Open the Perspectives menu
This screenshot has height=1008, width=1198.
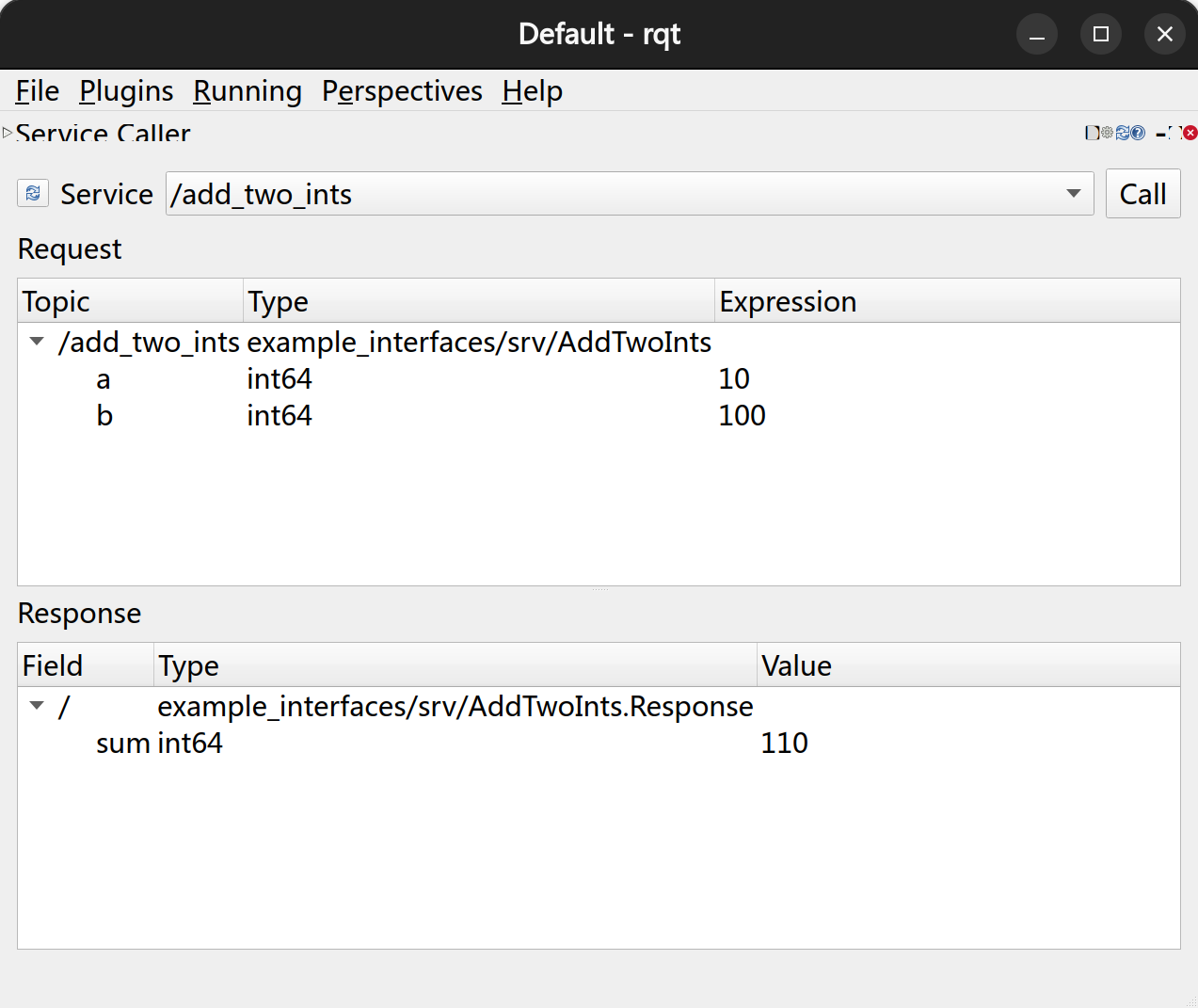[x=402, y=91]
